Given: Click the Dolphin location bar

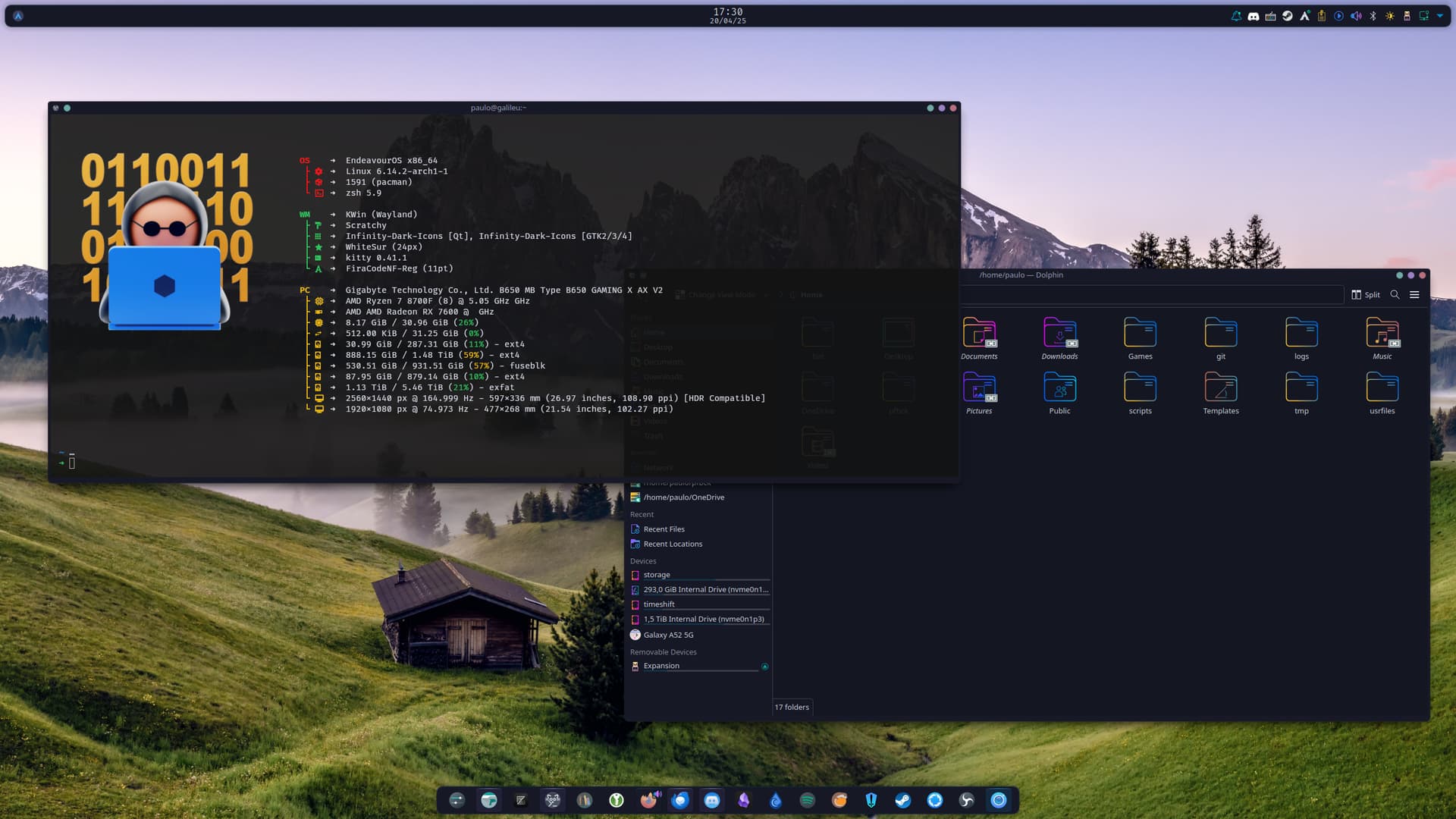Looking at the screenshot, I should click(1151, 295).
